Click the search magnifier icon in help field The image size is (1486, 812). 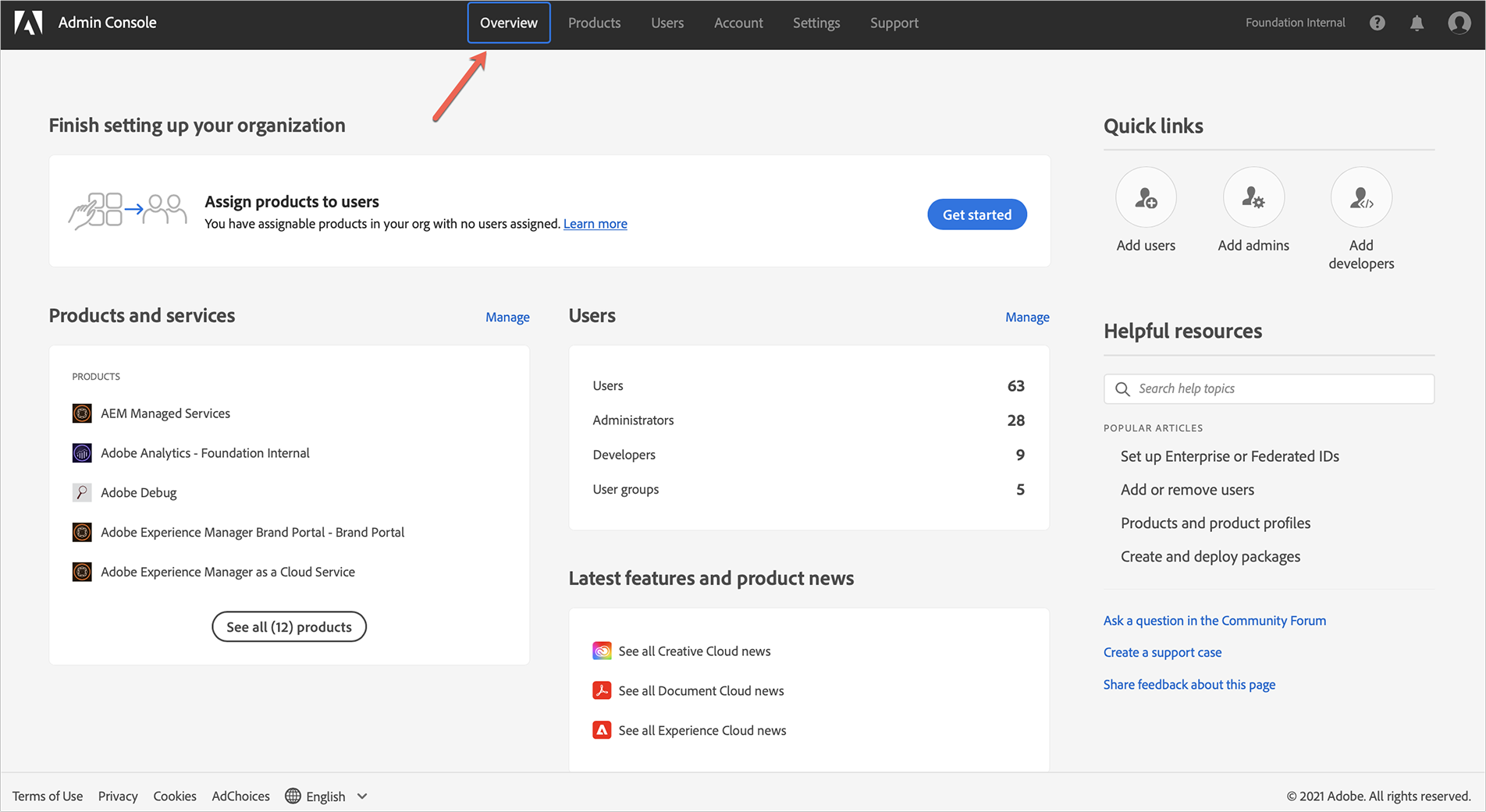[x=1122, y=388]
